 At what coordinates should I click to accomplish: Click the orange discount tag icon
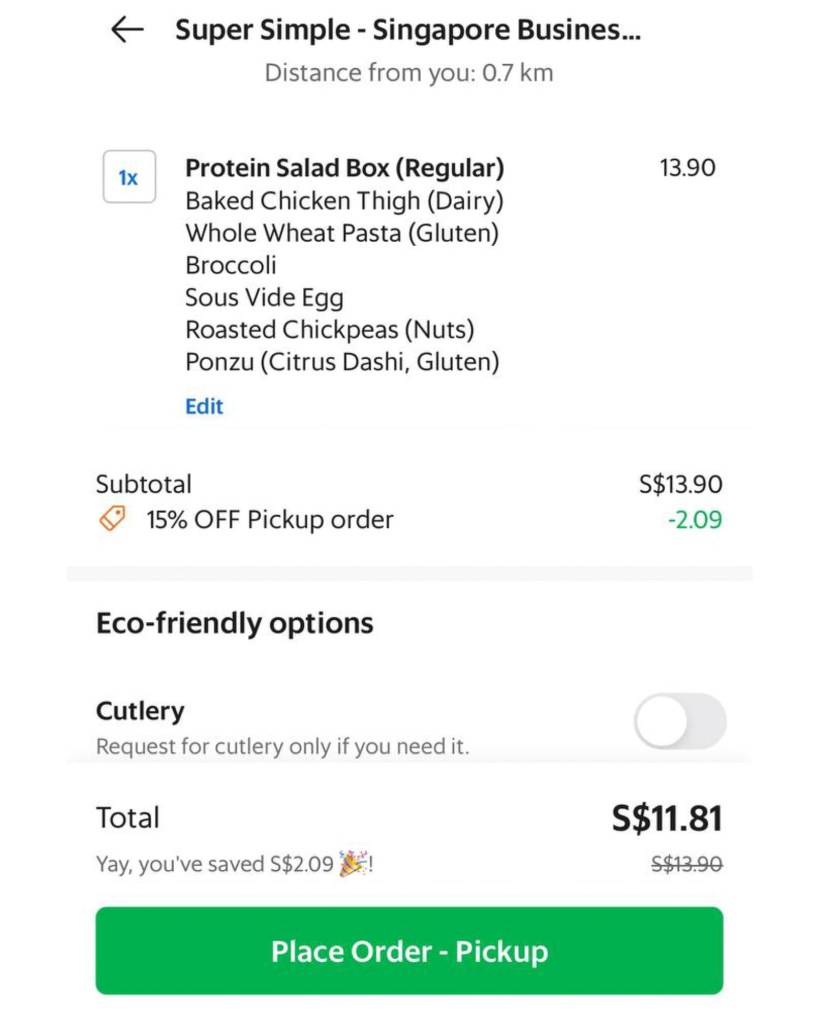tap(113, 519)
